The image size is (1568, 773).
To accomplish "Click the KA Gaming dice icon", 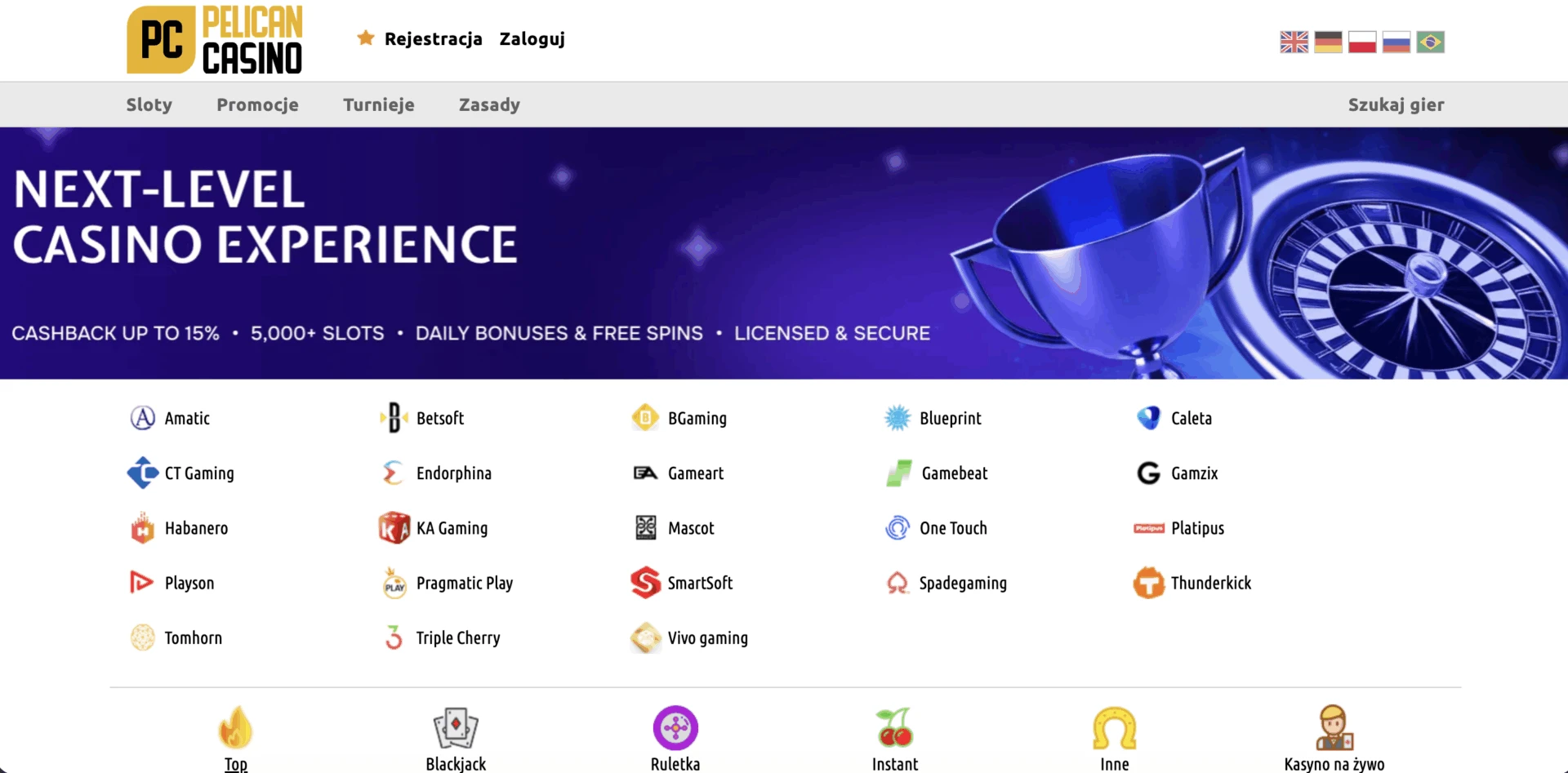I will click(394, 528).
